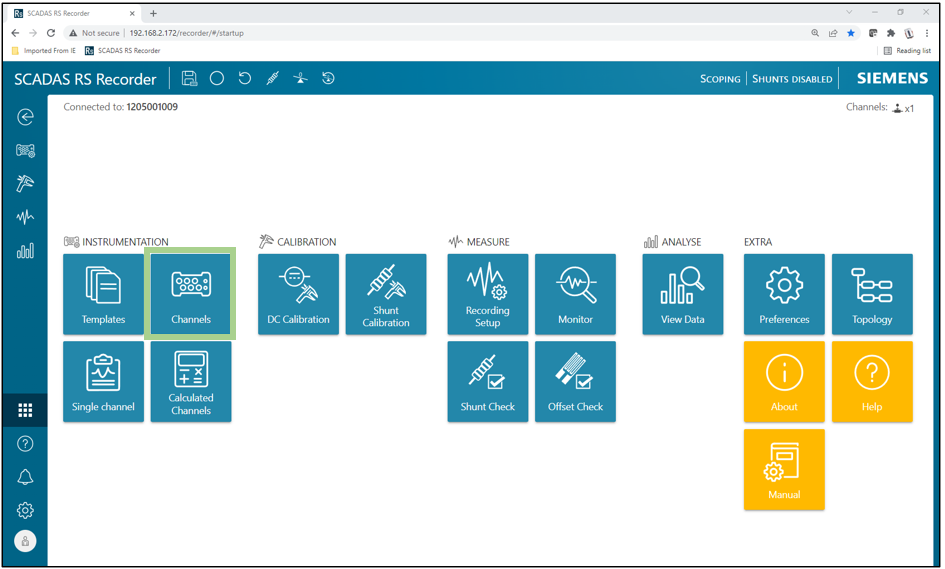Open Shunt Calibration tile
This screenshot has height=569, width=945.
(386, 294)
